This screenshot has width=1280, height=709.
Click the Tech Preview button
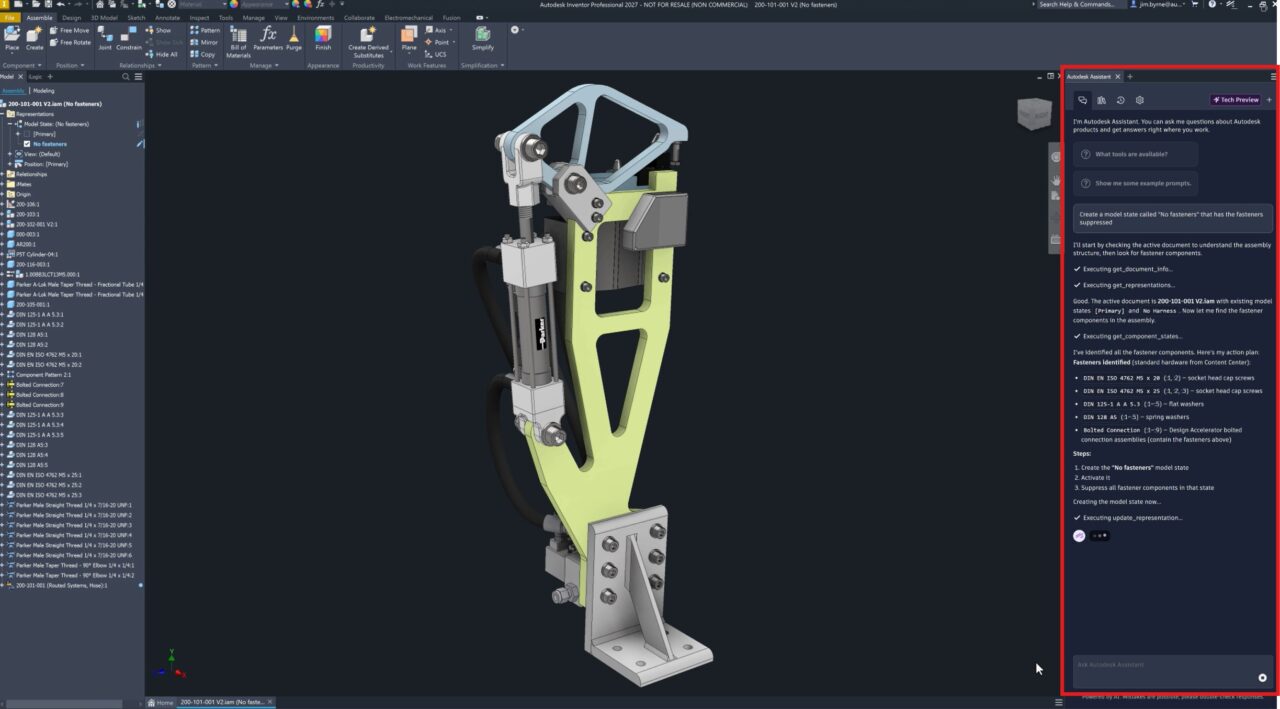1236,100
